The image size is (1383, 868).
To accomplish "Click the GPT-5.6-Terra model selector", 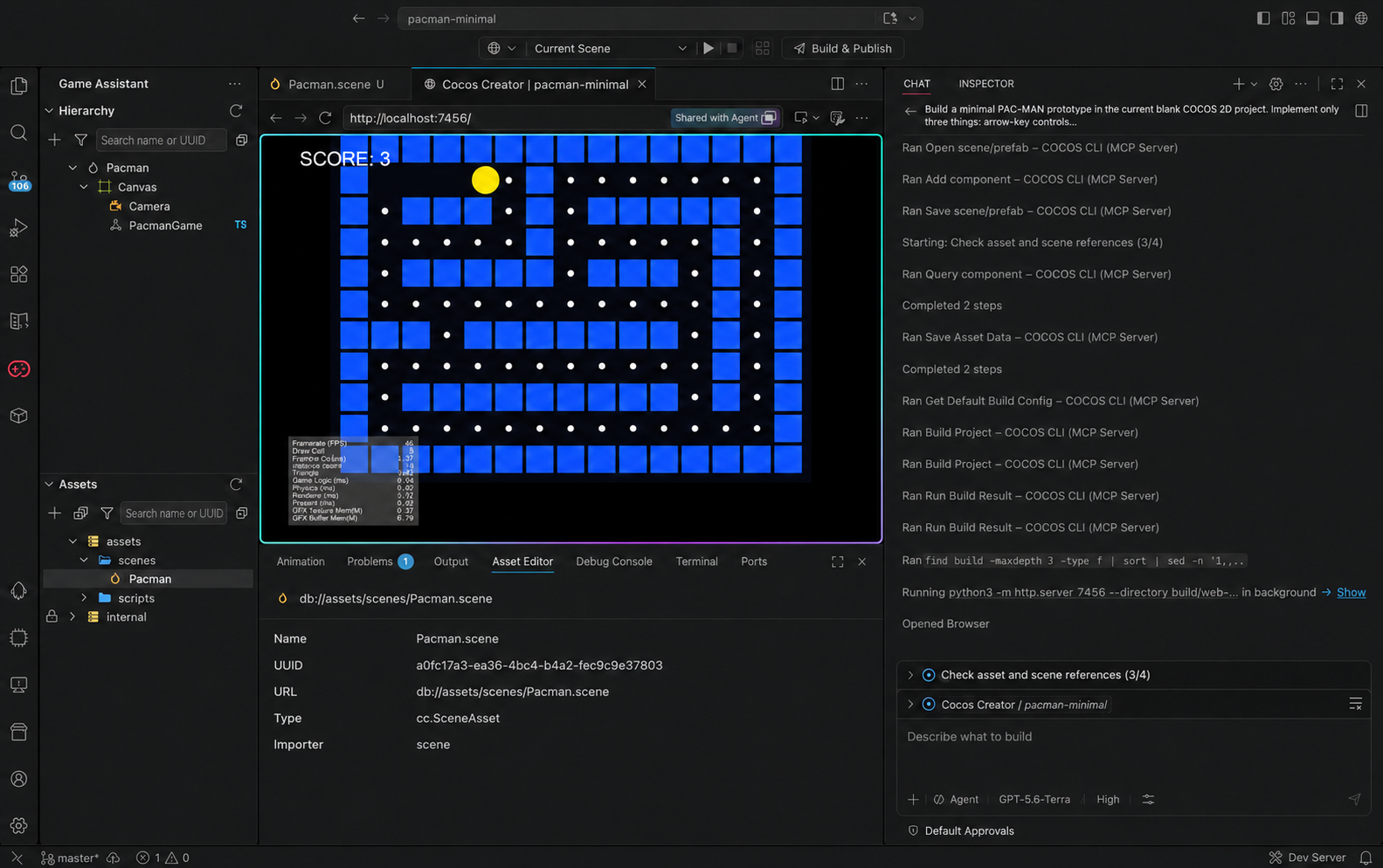I will [x=1034, y=799].
